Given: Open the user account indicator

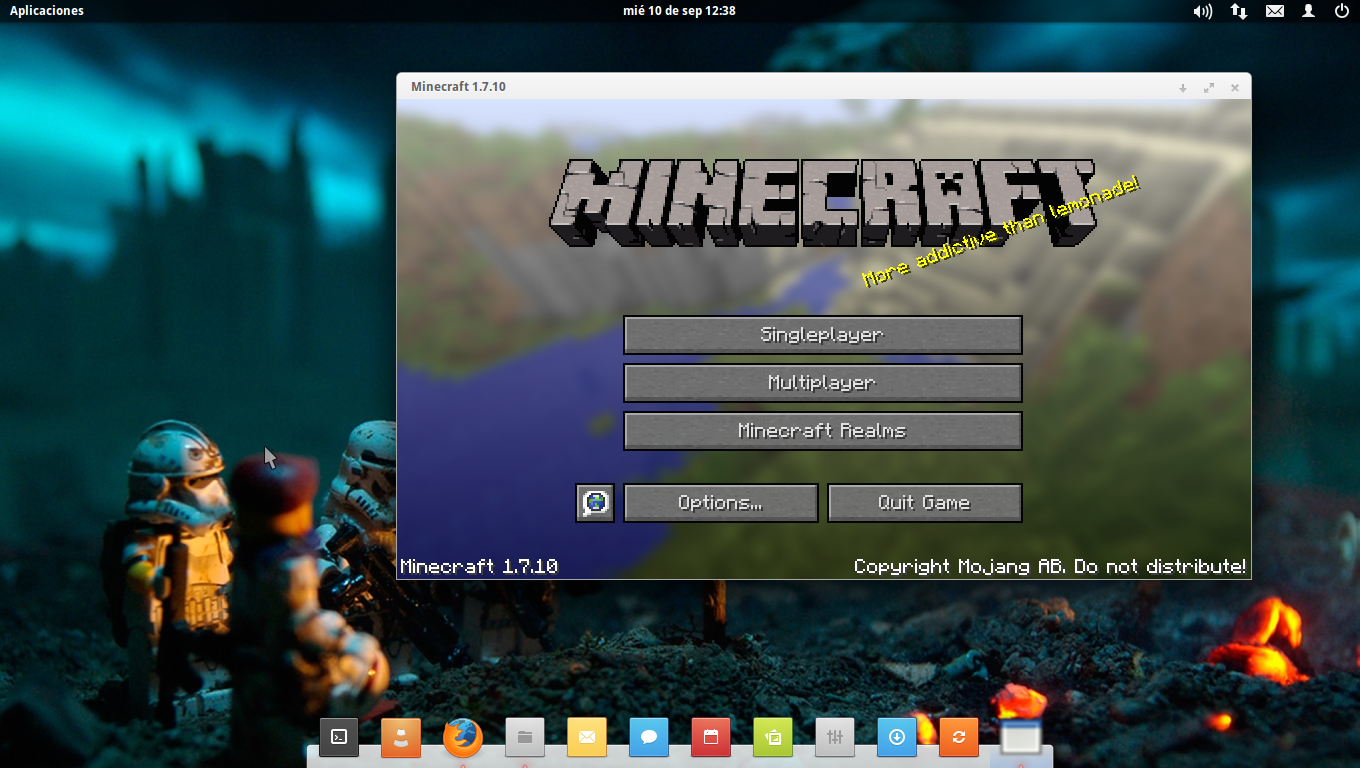Looking at the screenshot, I should coord(1308,11).
